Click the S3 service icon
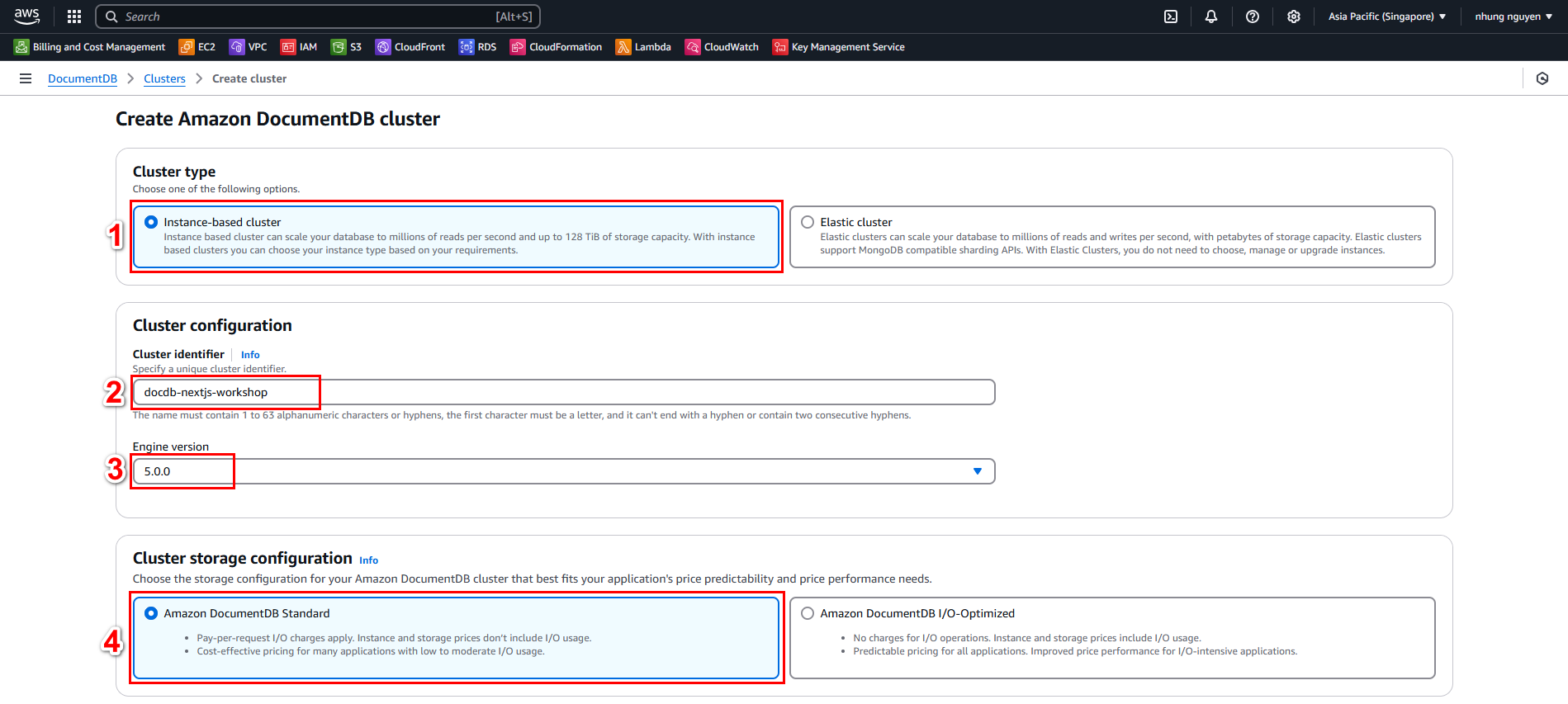Image resolution: width=1568 pixels, height=704 pixels. pyautogui.click(x=339, y=47)
